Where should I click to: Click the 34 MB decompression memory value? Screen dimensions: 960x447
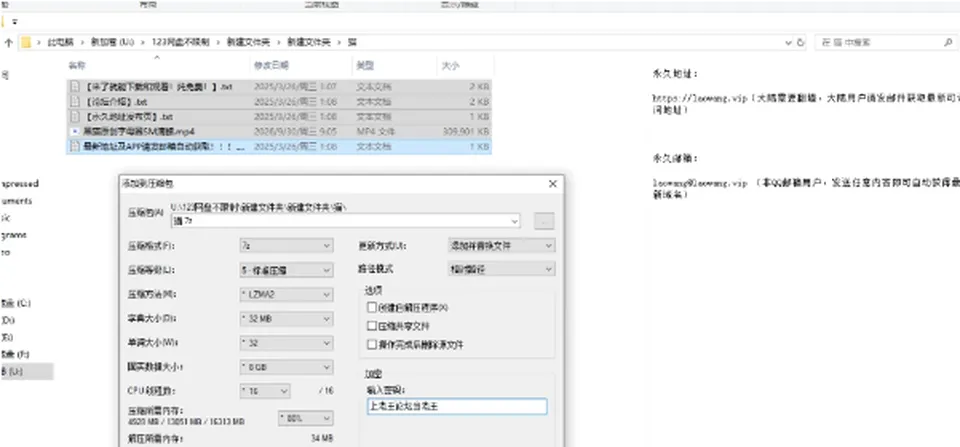(321, 438)
